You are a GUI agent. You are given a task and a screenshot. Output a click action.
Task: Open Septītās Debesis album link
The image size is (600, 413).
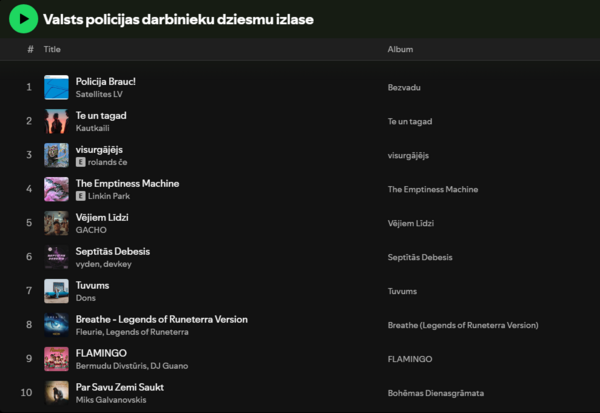[x=420, y=257]
